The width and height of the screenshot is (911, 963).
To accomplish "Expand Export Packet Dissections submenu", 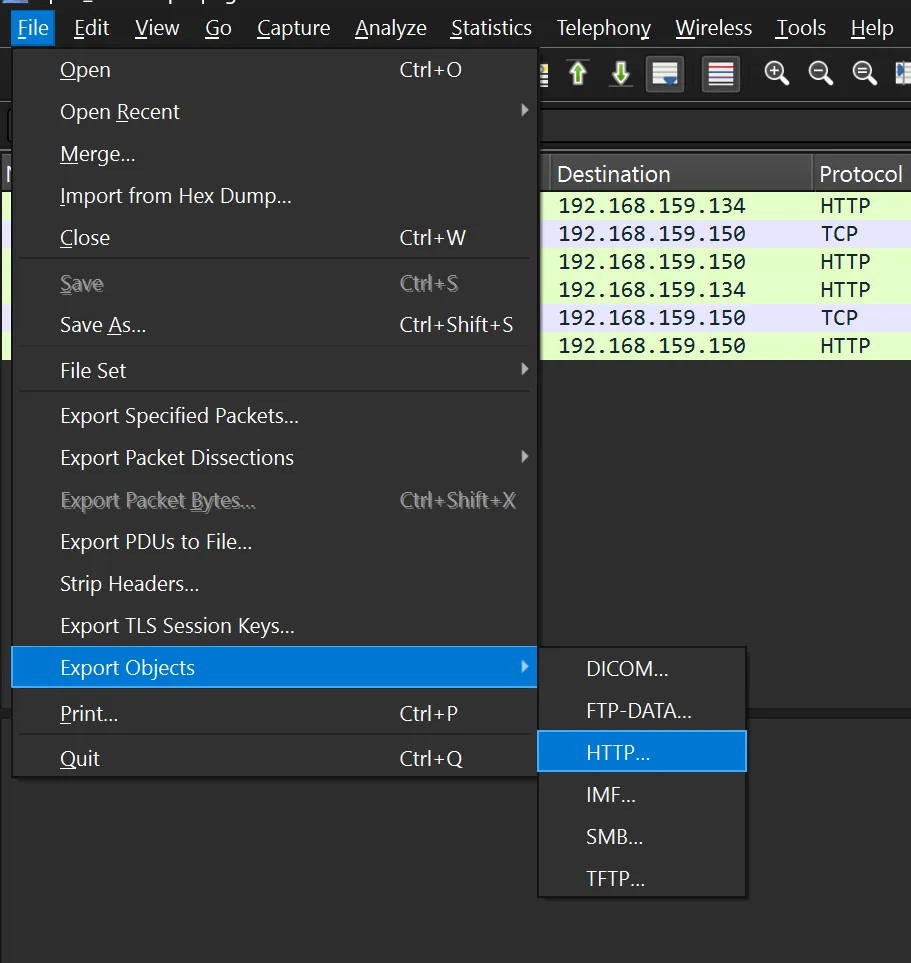I will coord(274,458).
